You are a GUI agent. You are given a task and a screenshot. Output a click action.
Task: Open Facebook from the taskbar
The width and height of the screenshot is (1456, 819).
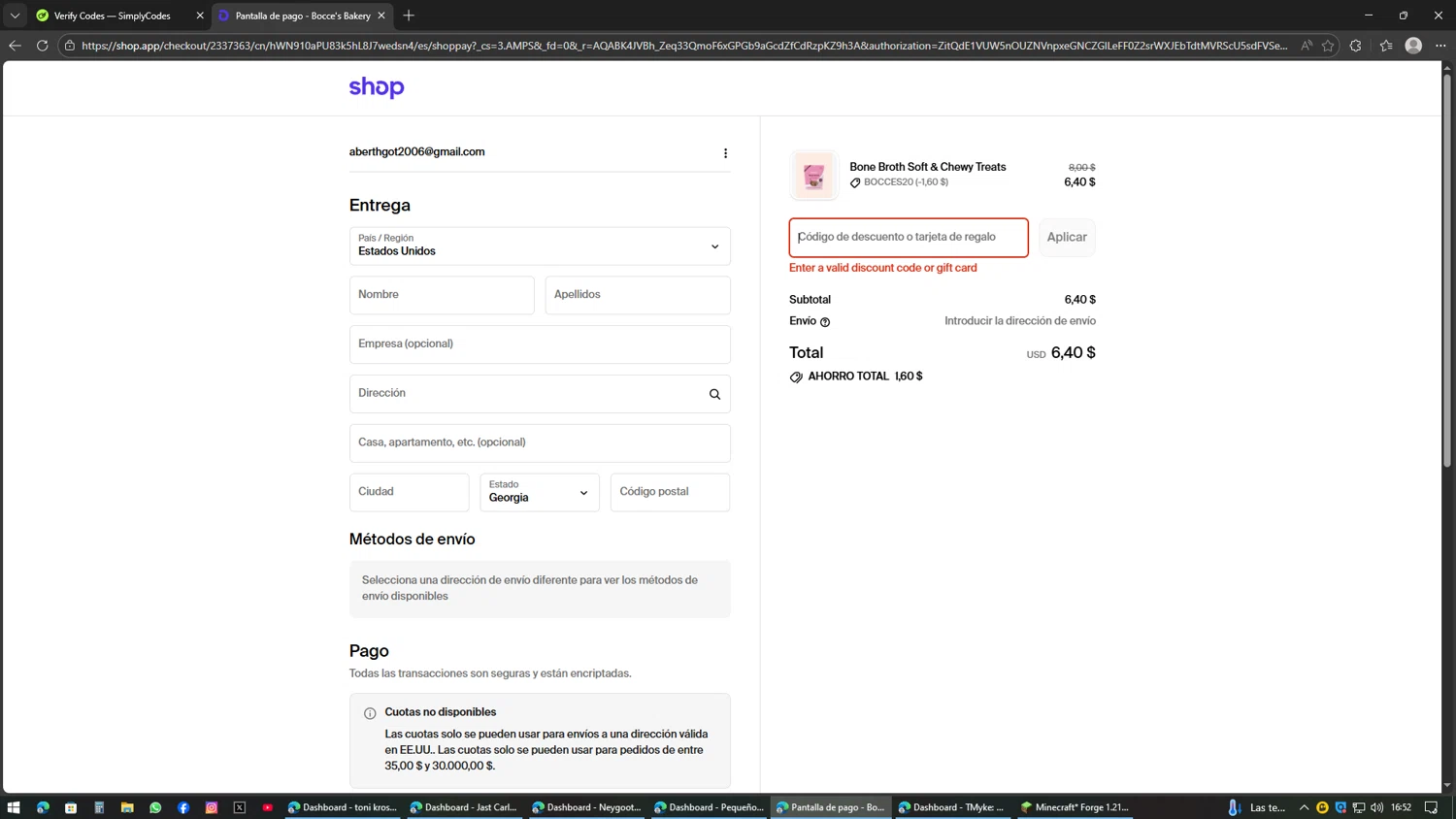coord(183,807)
